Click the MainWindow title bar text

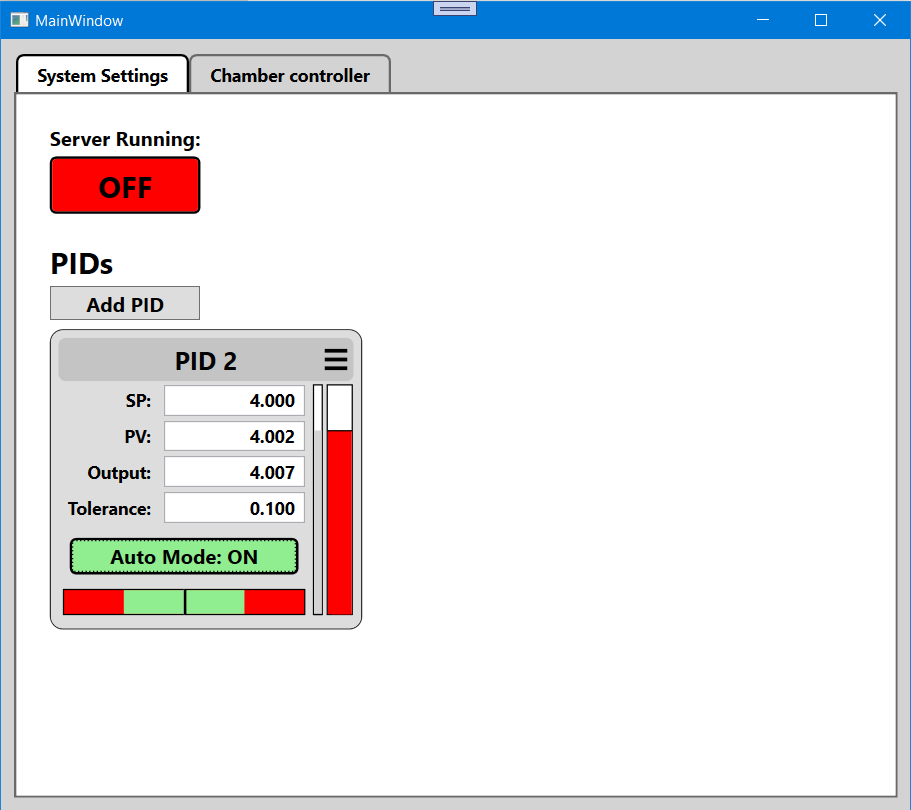coord(78,19)
